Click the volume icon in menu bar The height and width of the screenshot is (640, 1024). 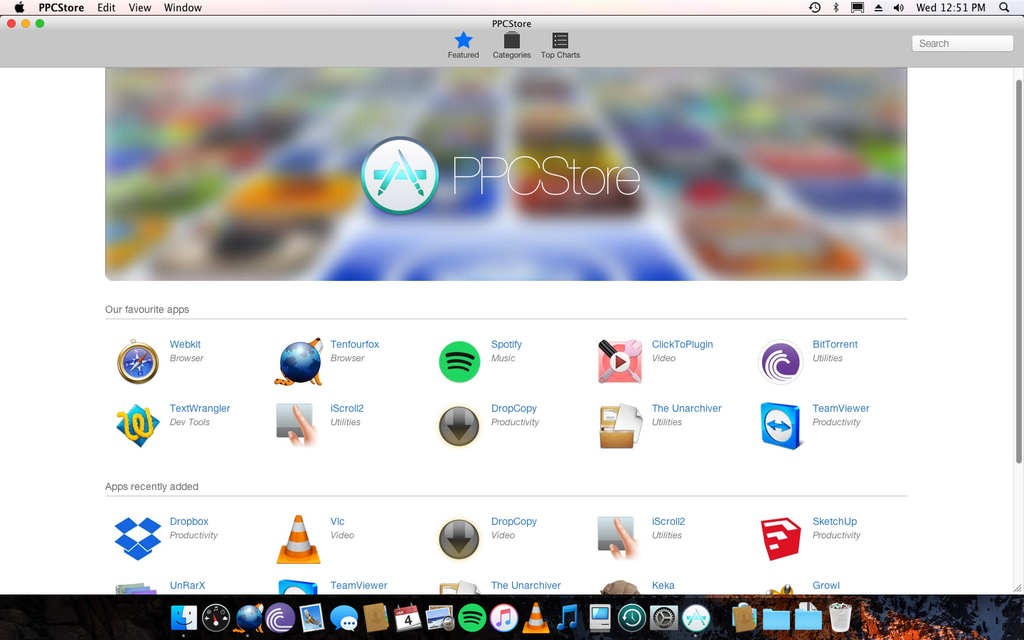click(x=899, y=8)
